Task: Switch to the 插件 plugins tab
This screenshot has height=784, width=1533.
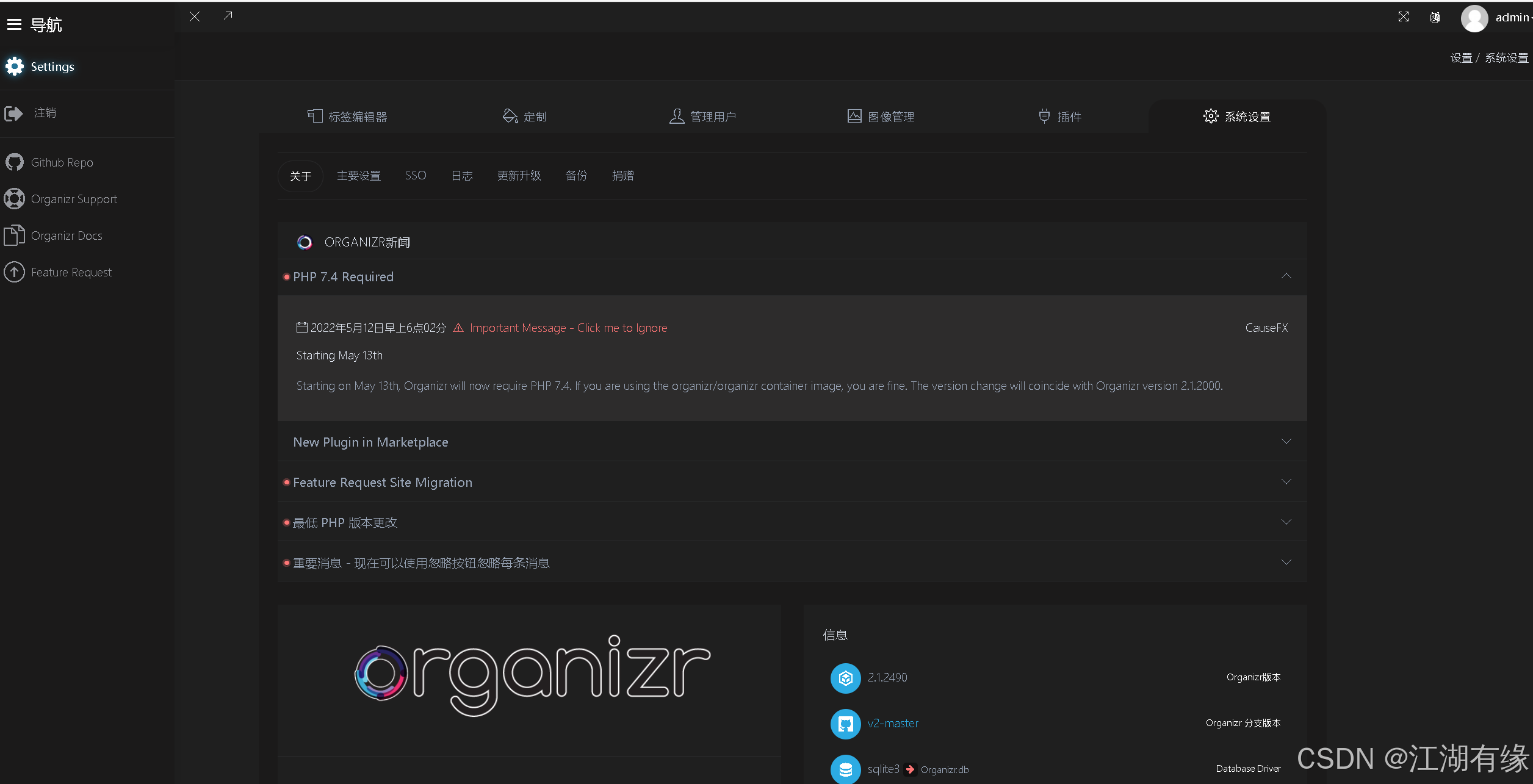Action: tap(1060, 117)
